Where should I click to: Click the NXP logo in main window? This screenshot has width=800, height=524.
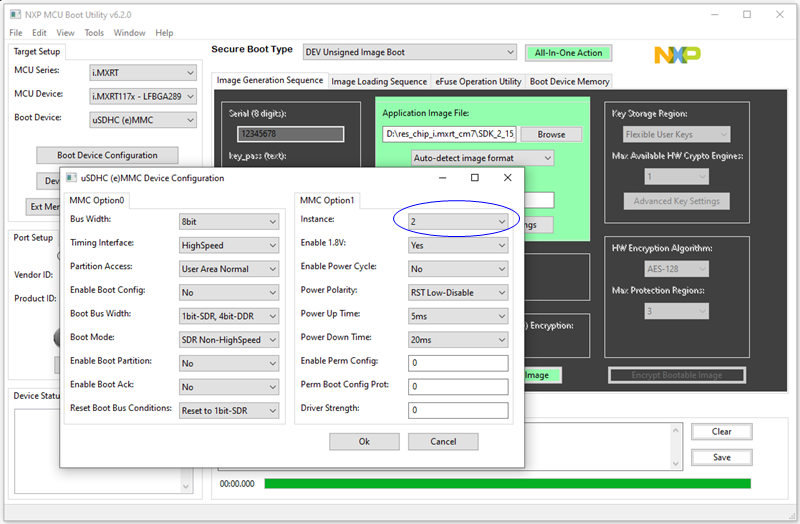tap(678, 55)
